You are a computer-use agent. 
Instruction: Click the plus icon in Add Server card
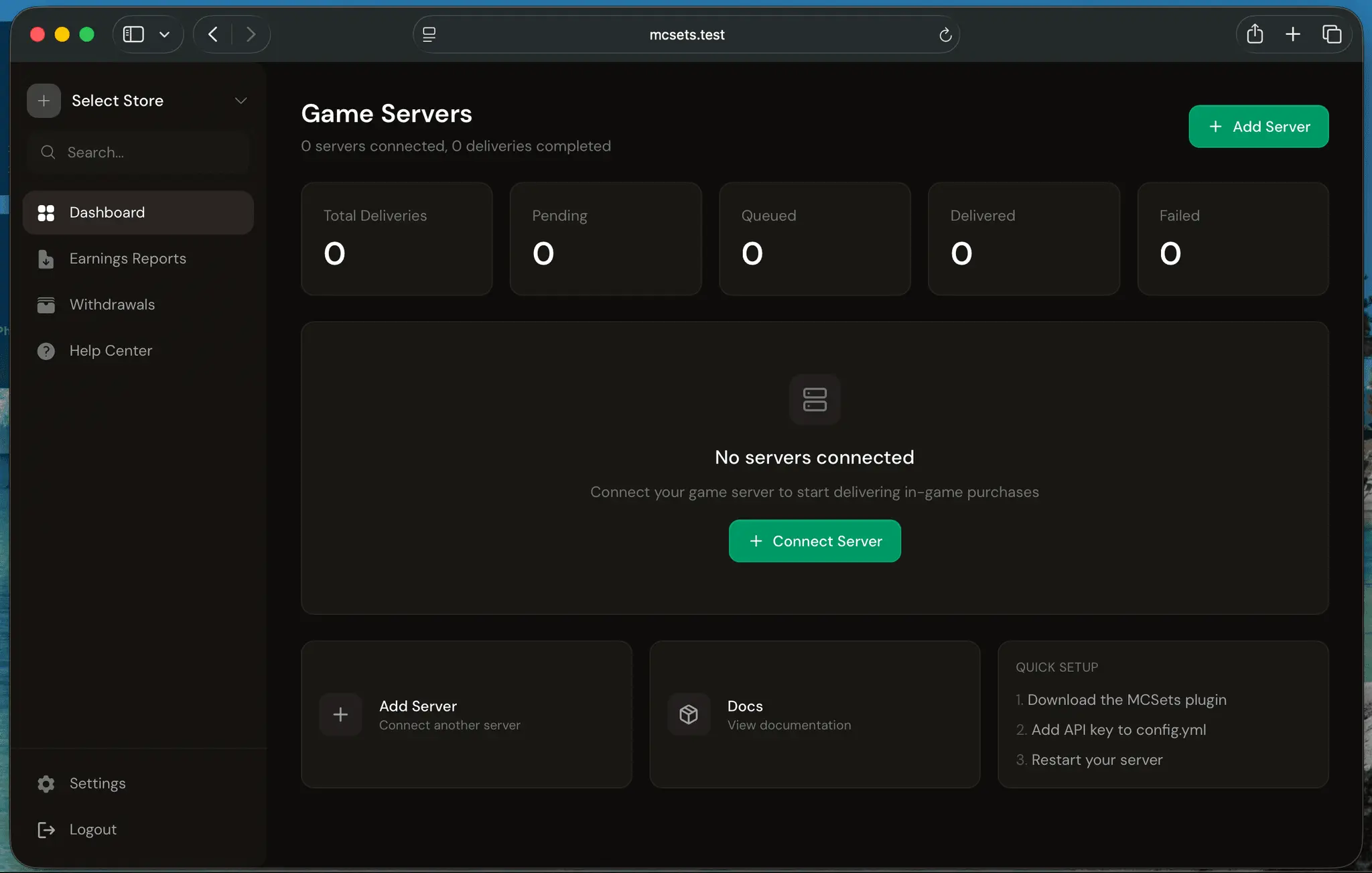pos(340,714)
